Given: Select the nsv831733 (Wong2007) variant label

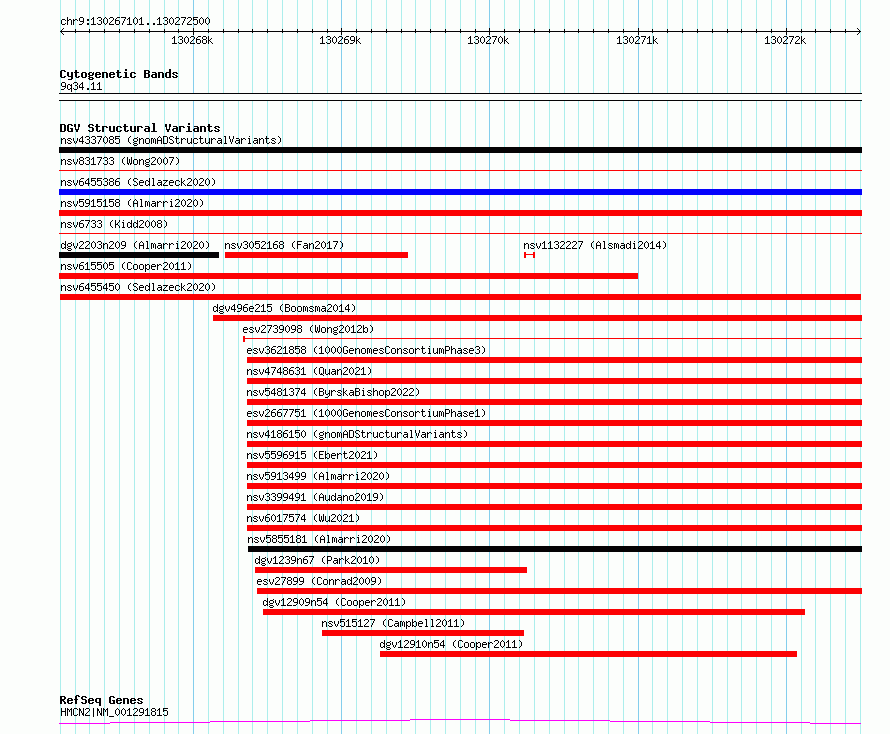Looking at the screenshot, I should pos(120,161).
